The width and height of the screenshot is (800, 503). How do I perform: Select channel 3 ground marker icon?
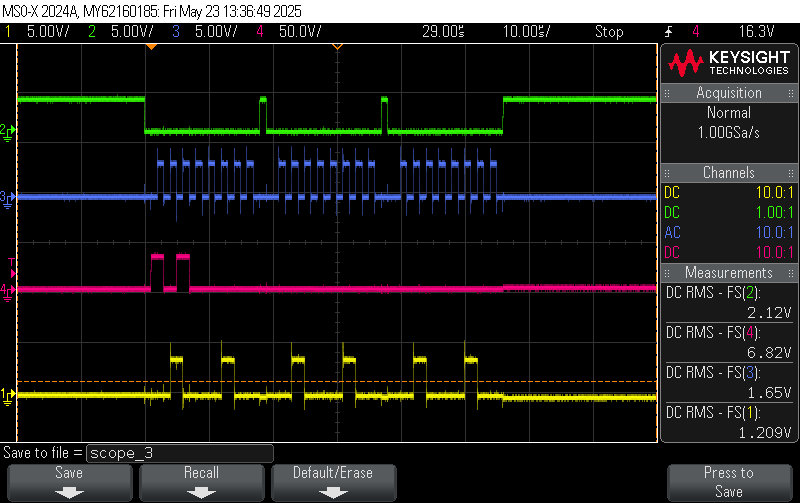pyautogui.click(x=7, y=199)
